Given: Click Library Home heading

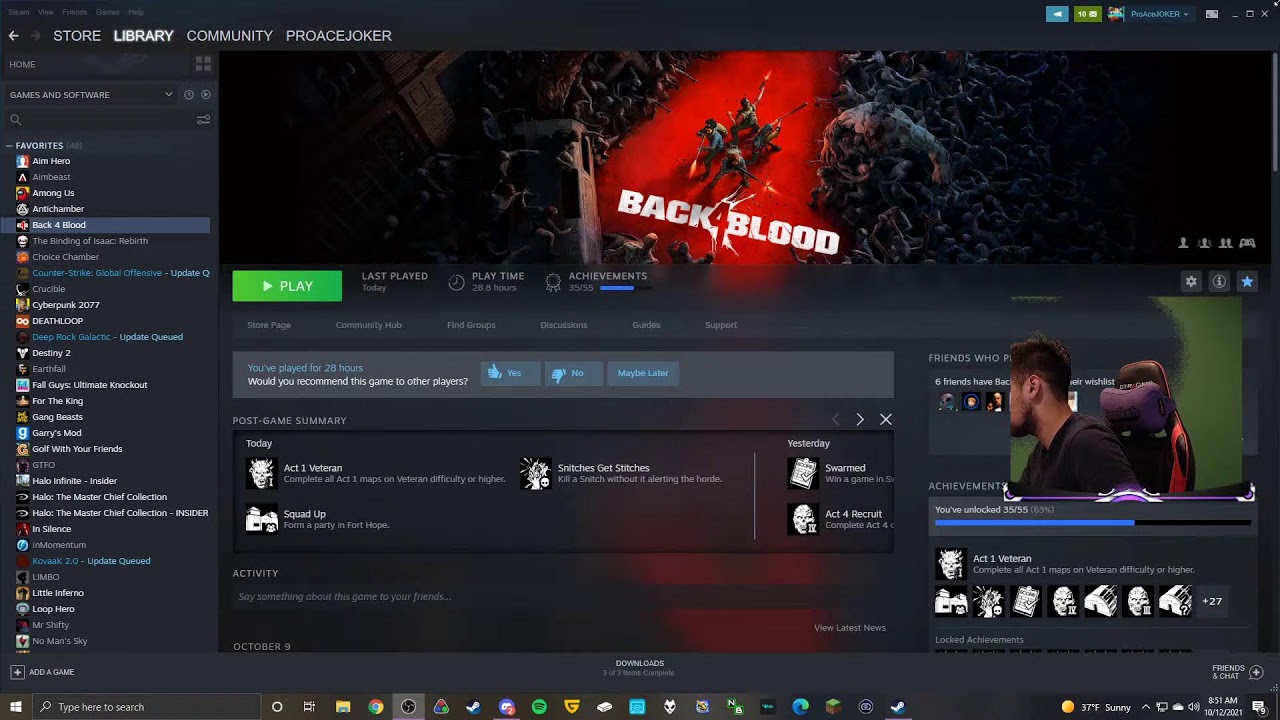Looking at the screenshot, I should click(22, 64).
